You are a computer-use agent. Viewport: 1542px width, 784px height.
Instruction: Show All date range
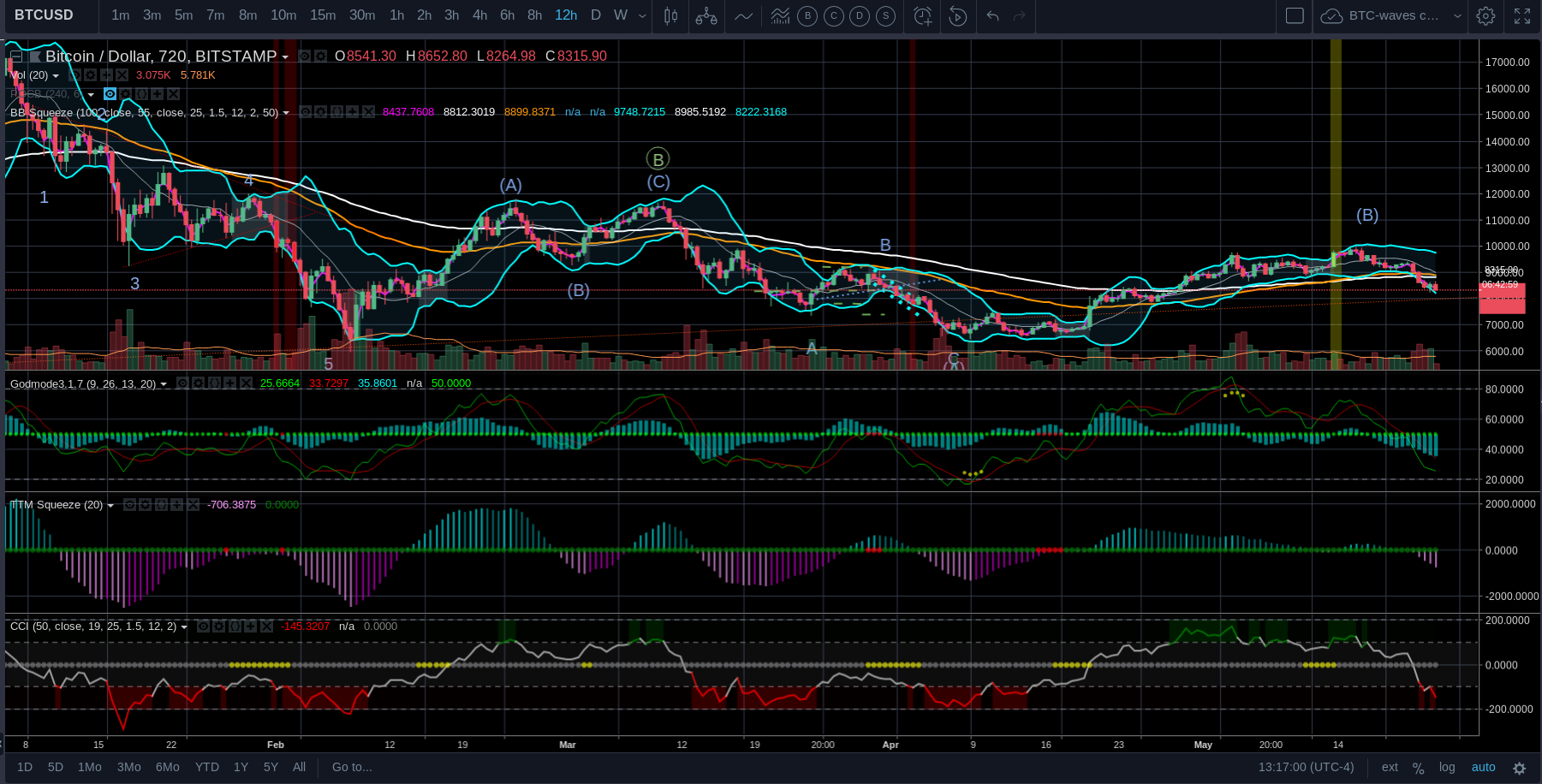299,767
